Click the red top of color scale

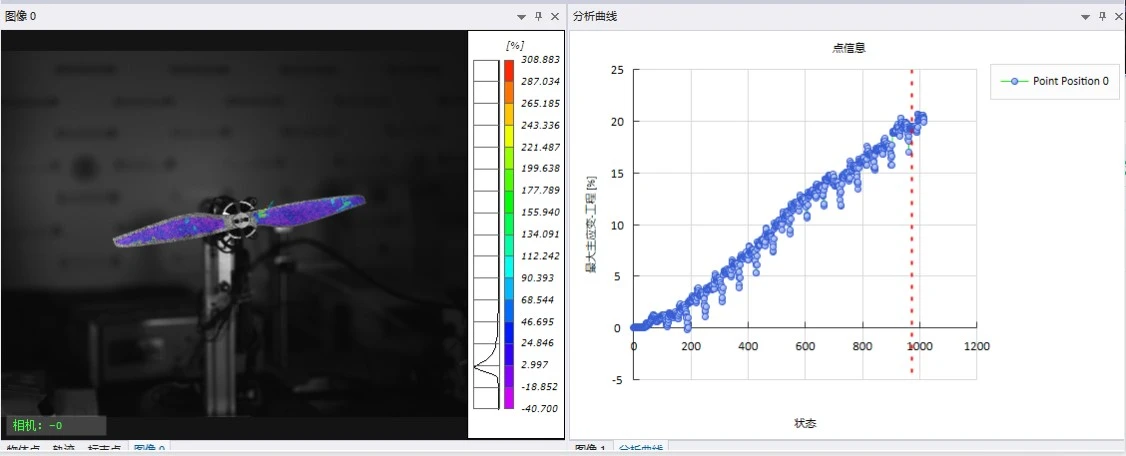pos(508,65)
